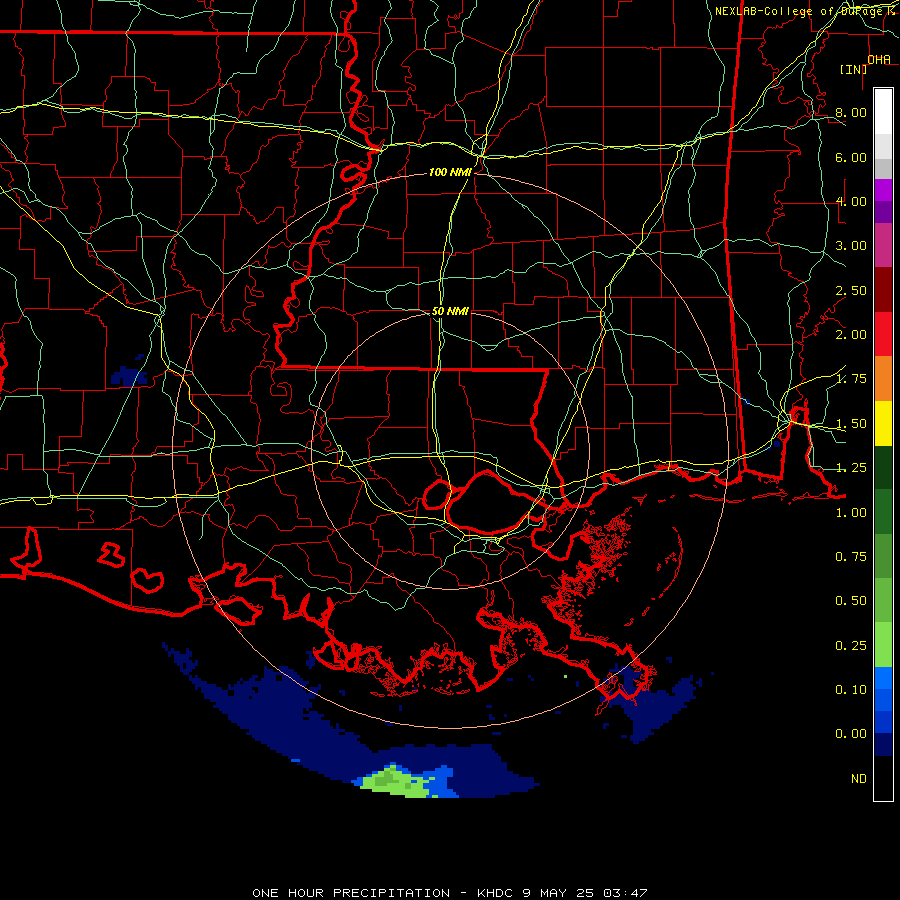Click the 0.75 scale label

click(x=851, y=557)
